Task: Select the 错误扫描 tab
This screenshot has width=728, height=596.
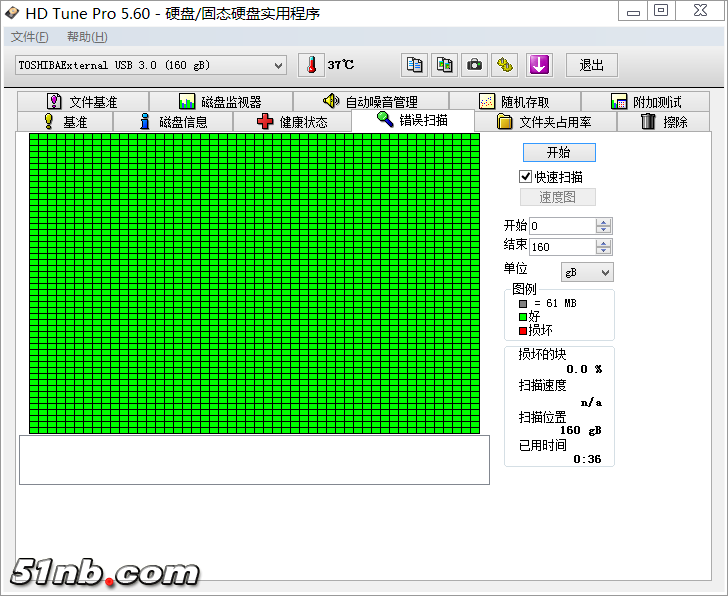Action: pyautogui.click(x=413, y=120)
